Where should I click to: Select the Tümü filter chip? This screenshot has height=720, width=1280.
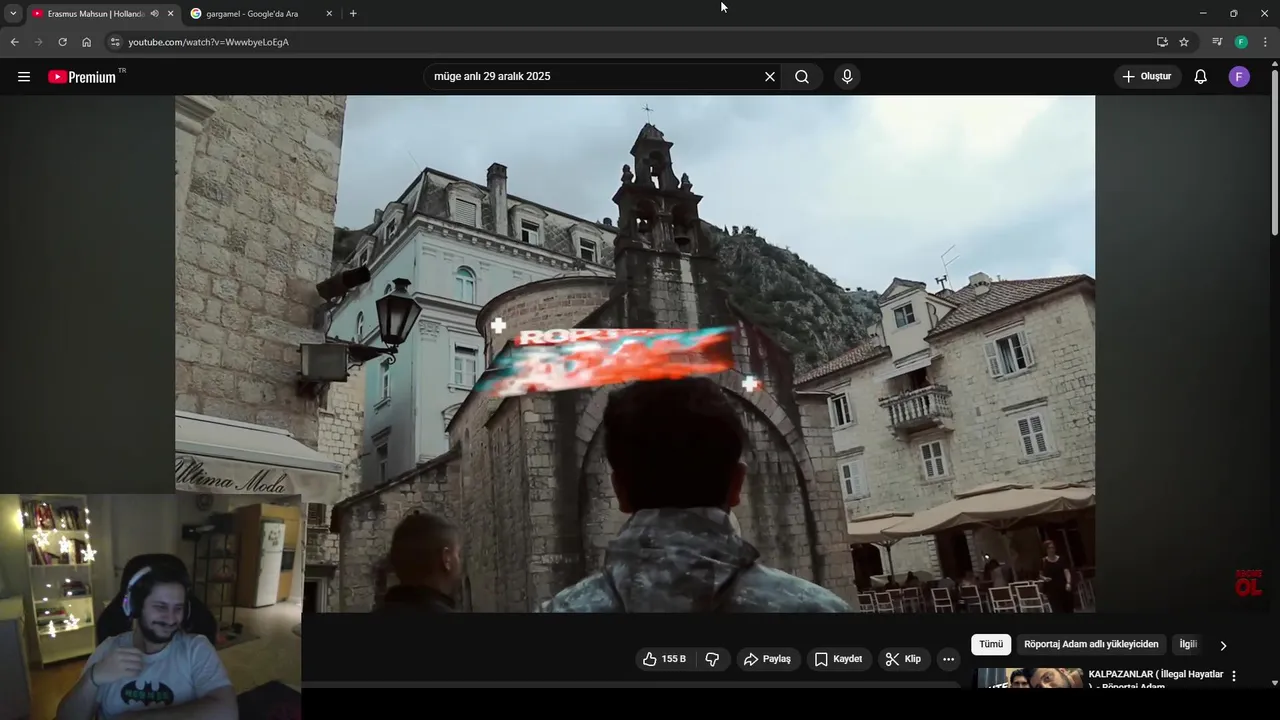click(x=991, y=645)
